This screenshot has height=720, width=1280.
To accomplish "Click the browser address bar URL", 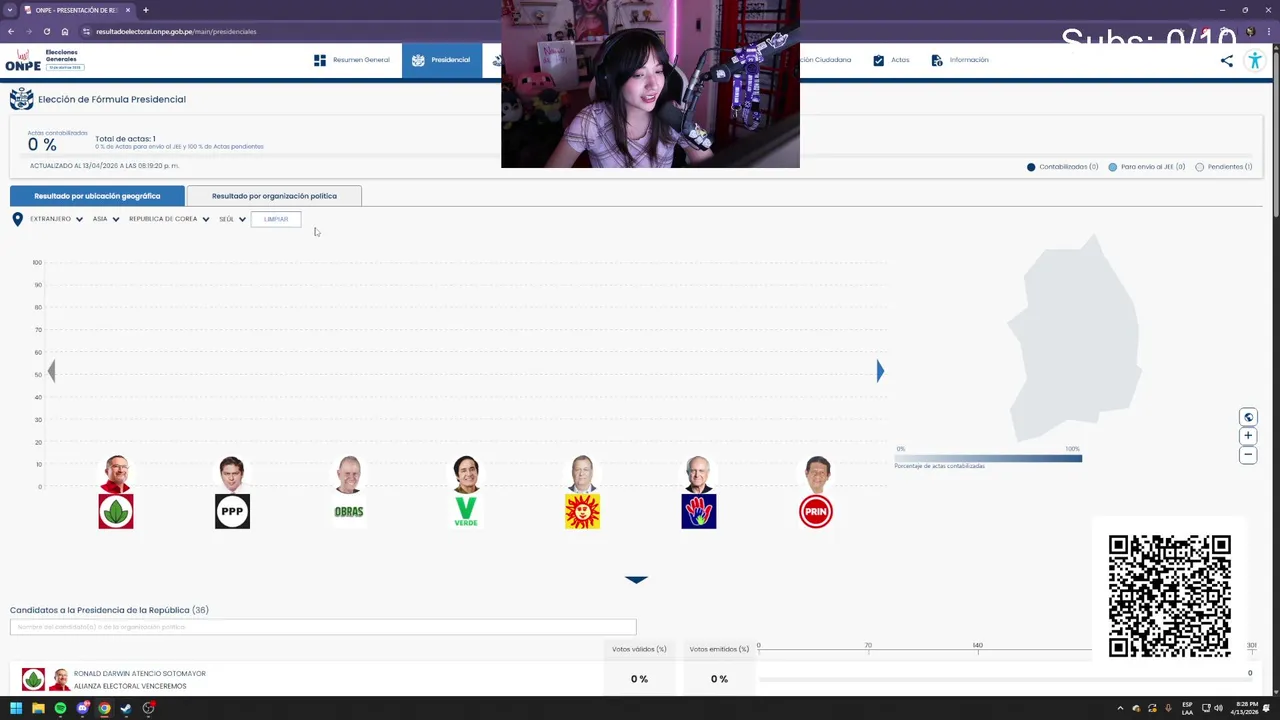I will [176, 31].
